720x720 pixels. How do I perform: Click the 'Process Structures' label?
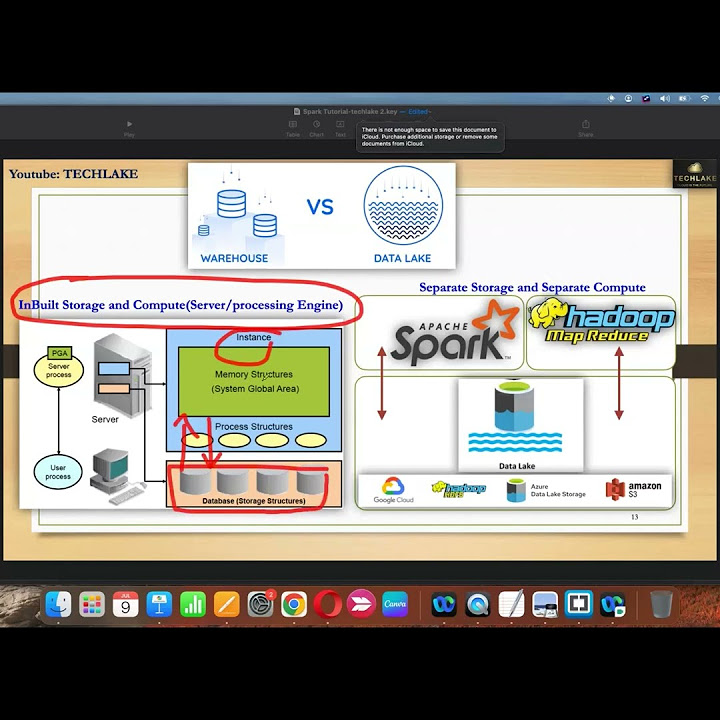point(253,427)
